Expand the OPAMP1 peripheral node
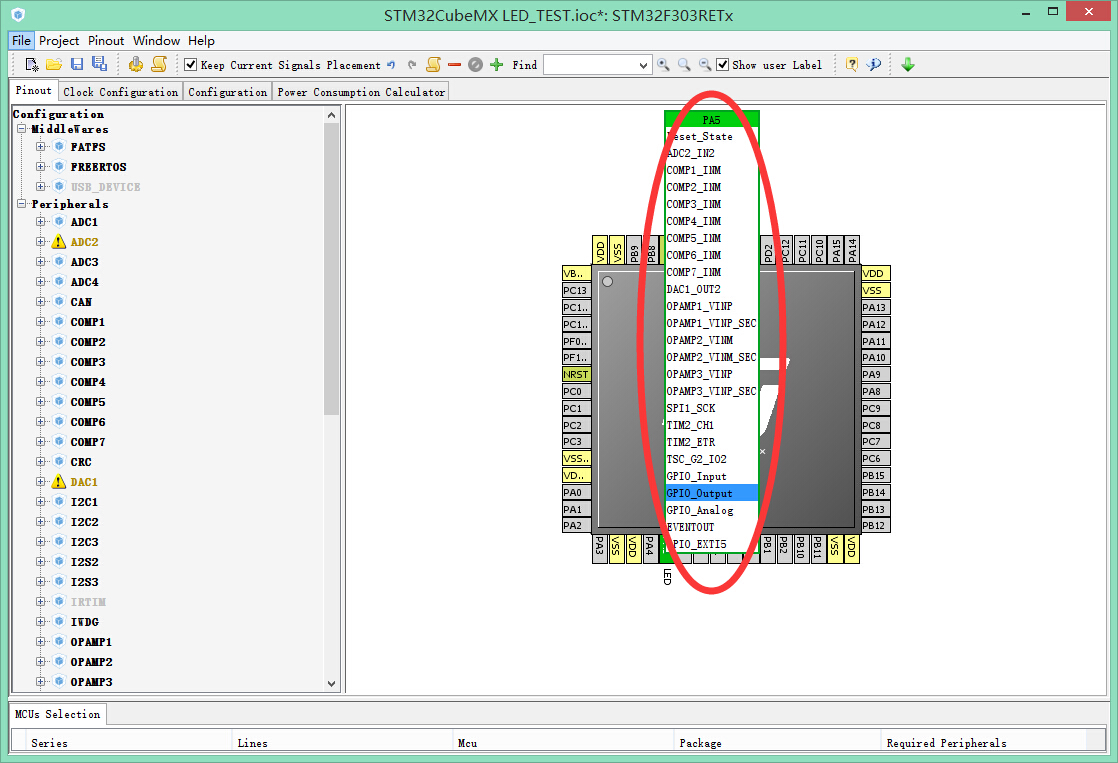The height and width of the screenshot is (763, 1118). (41, 642)
